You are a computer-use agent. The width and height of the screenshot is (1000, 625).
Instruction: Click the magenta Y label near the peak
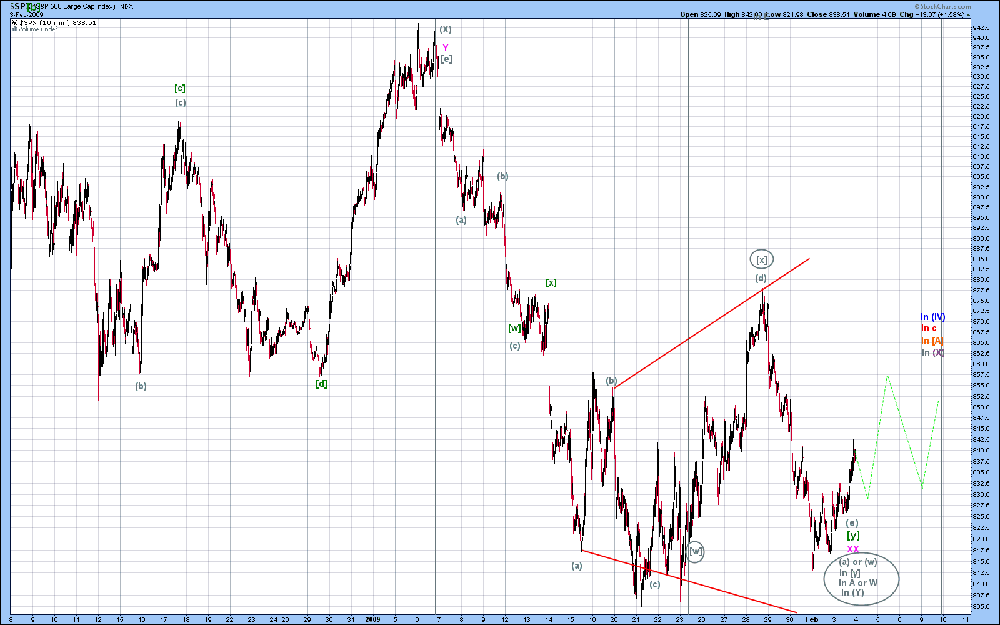[x=445, y=47]
